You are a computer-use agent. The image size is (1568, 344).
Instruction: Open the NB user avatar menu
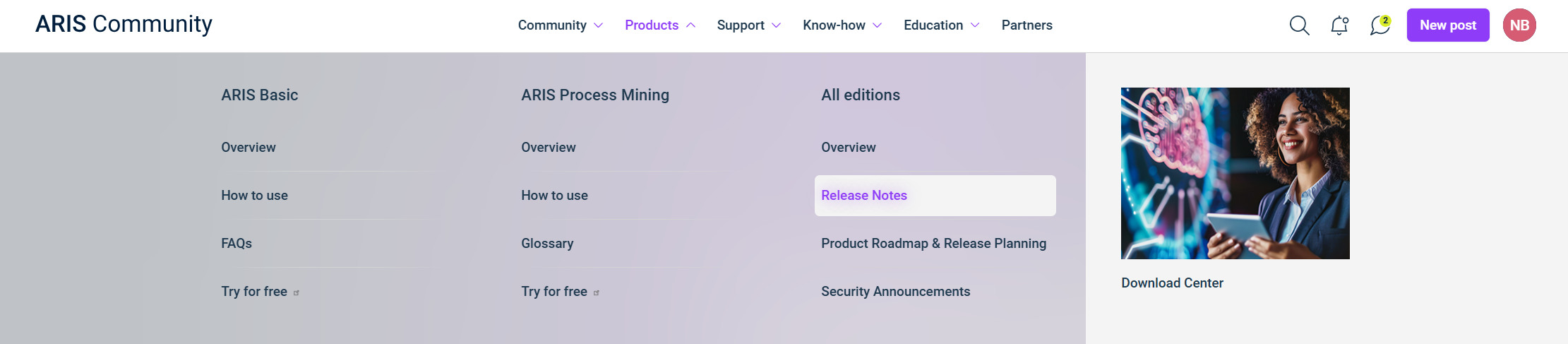[x=1519, y=25]
